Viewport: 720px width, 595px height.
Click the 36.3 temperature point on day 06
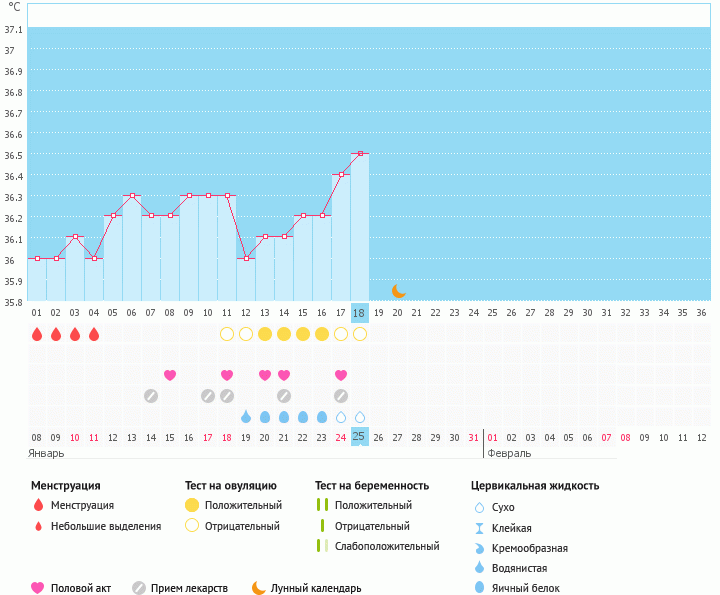132,196
